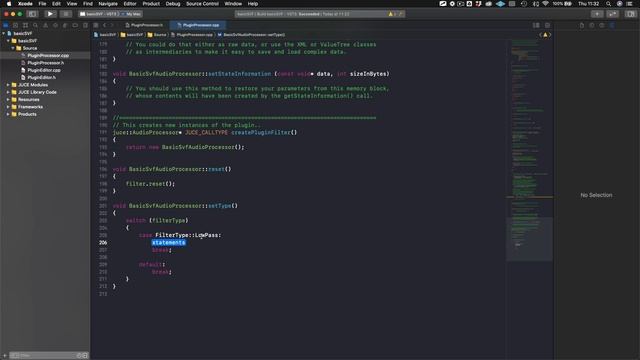Collapse the basicSVF project root

(4, 33)
